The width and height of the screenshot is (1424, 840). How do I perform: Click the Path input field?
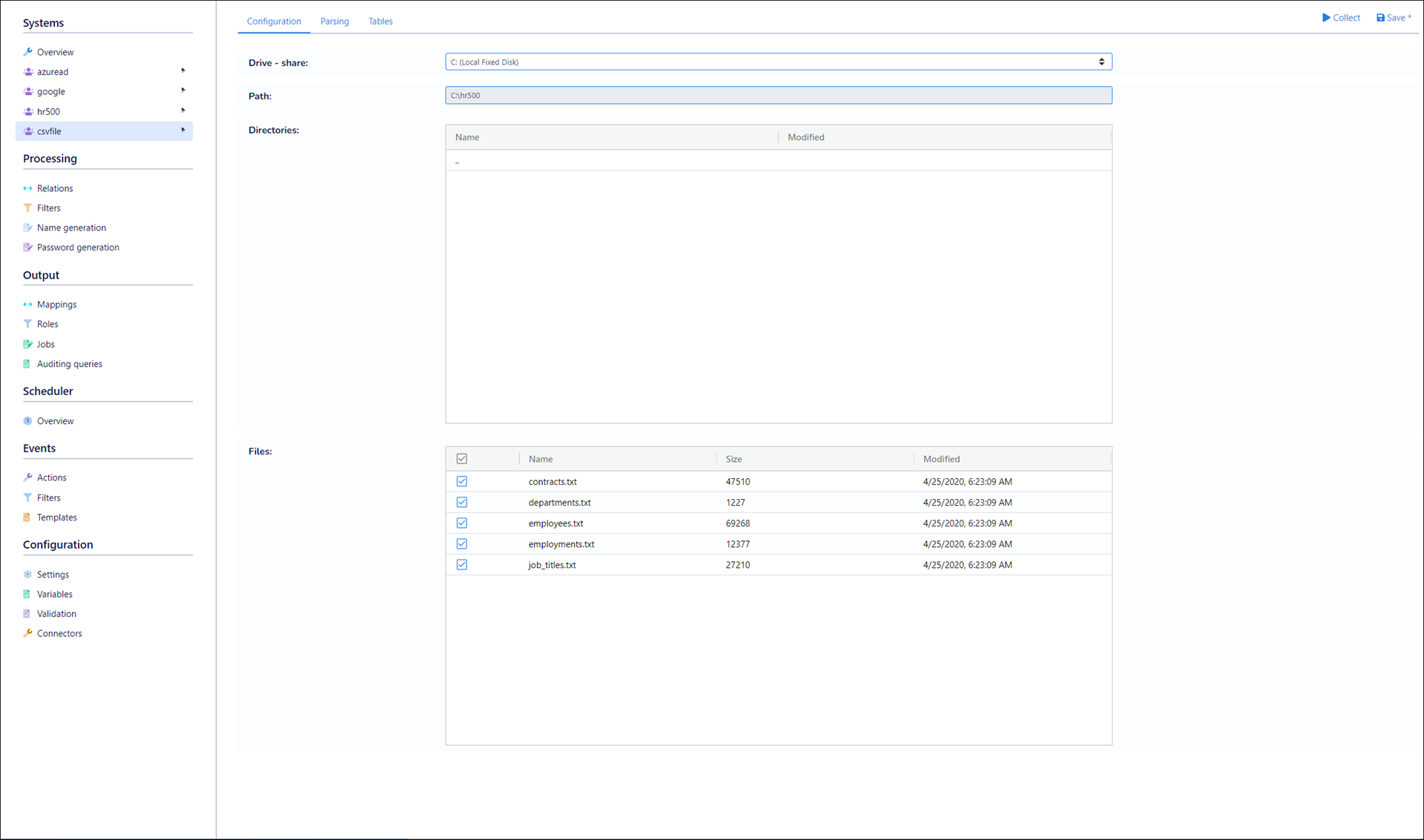pyautogui.click(x=778, y=96)
